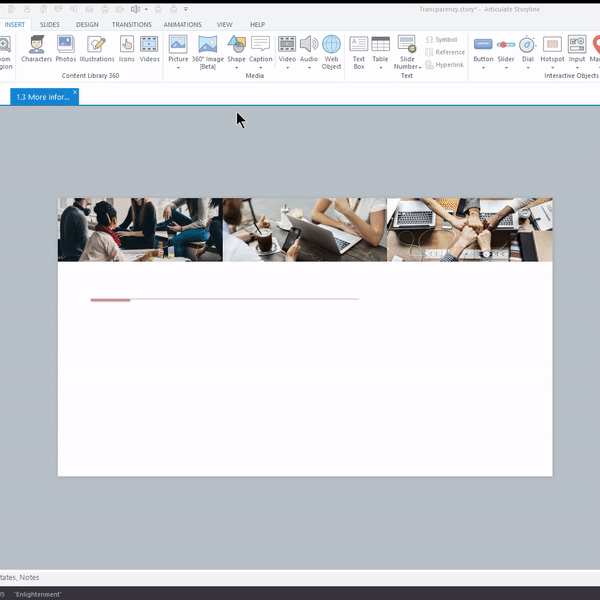600x600 pixels.
Task: Open the Photos content library
Action: (x=65, y=49)
